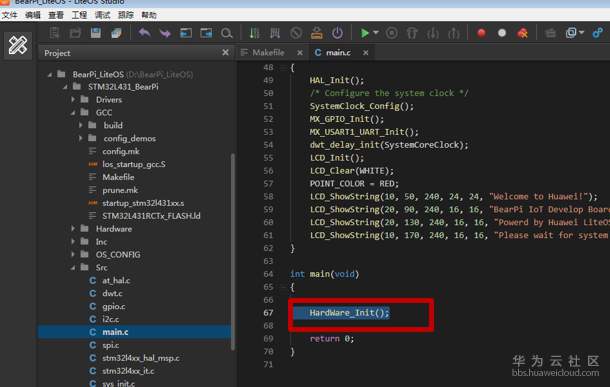Click the grey step-out debug icon

point(454,33)
